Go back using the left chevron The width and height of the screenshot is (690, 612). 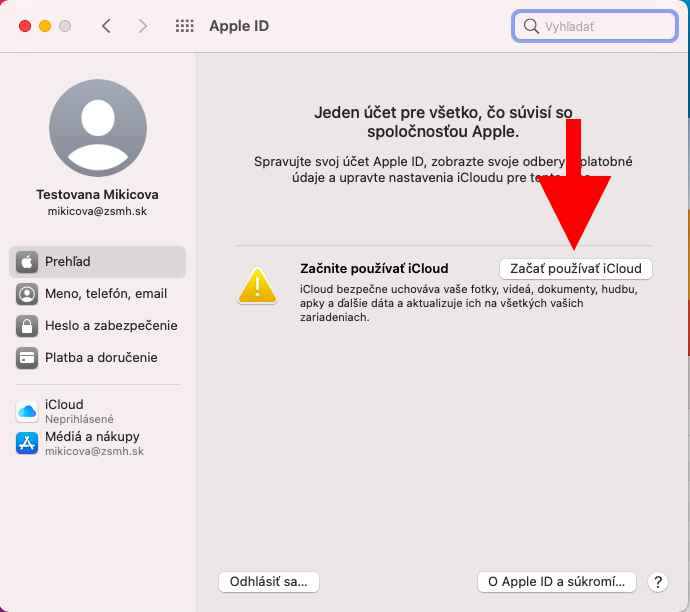(106, 26)
